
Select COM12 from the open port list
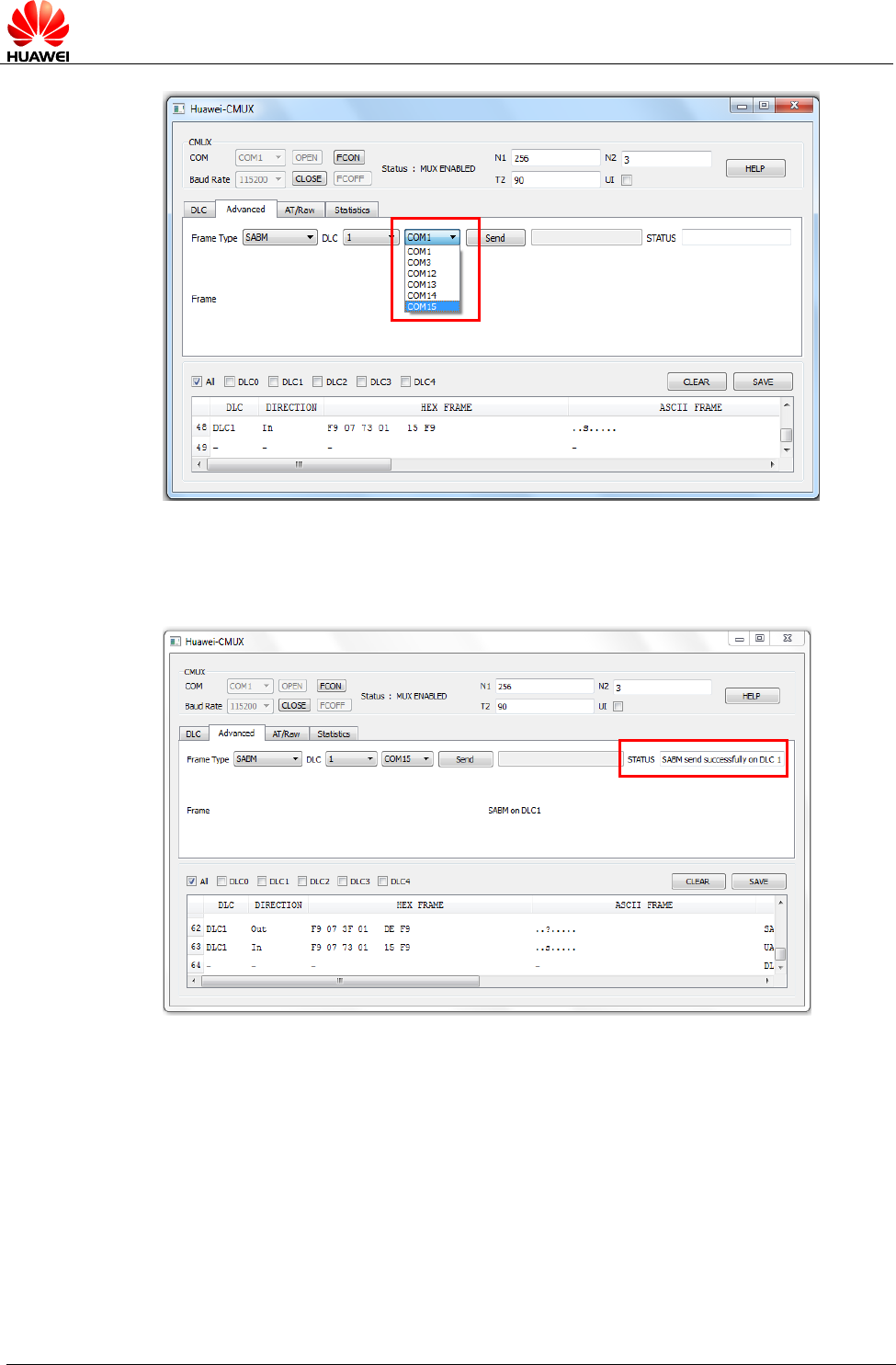[x=432, y=274]
